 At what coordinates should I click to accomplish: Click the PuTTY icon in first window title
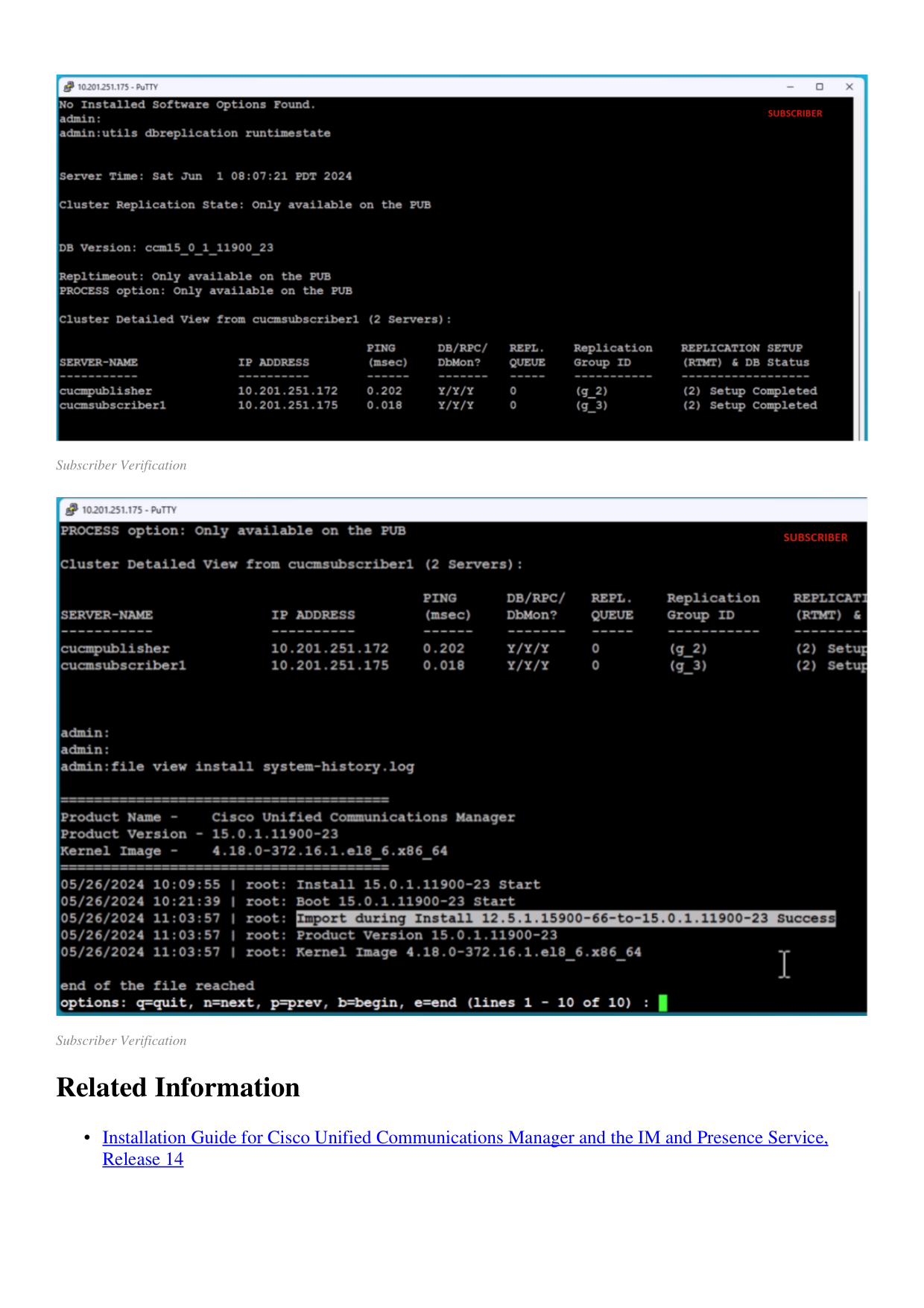click(69, 86)
